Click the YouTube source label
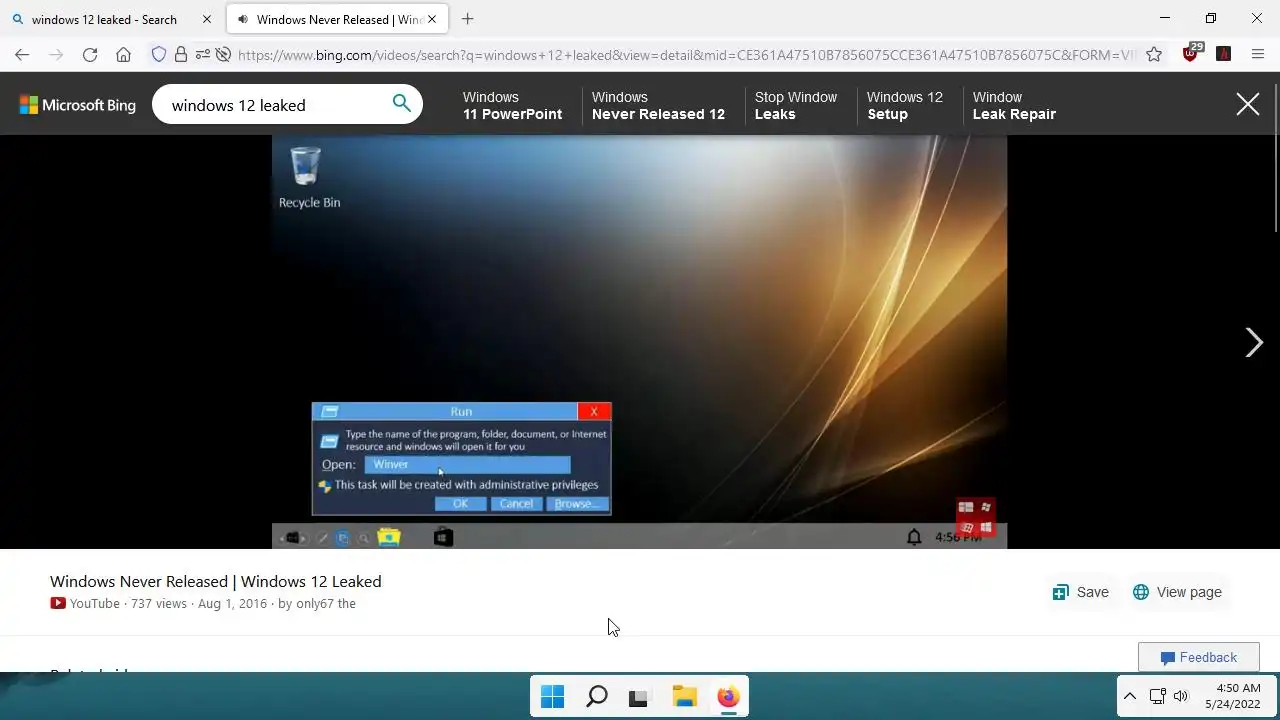Screen dimensions: 1280x720 [x=85, y=603]
